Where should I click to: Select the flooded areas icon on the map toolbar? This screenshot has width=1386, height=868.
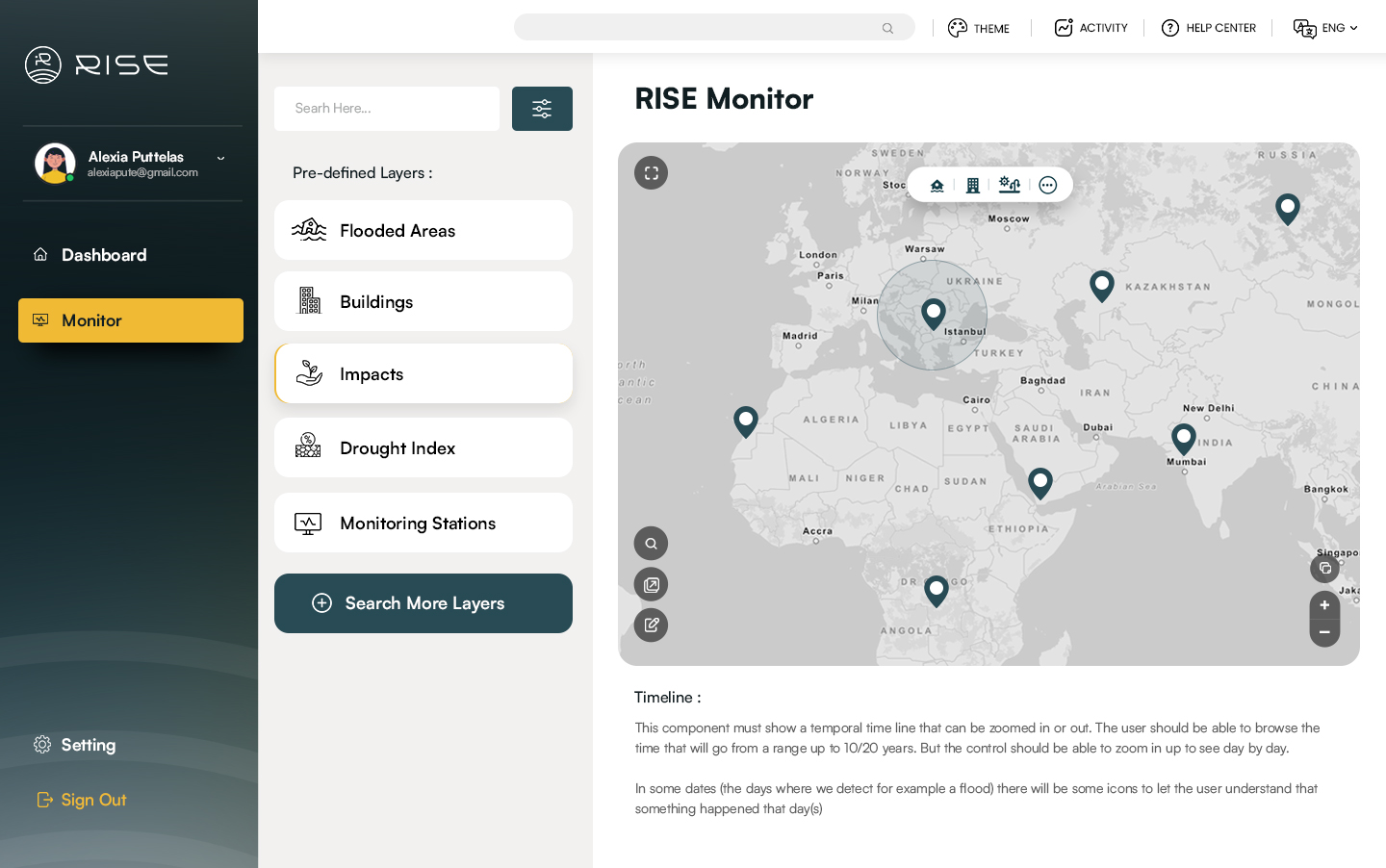point(937,185)
